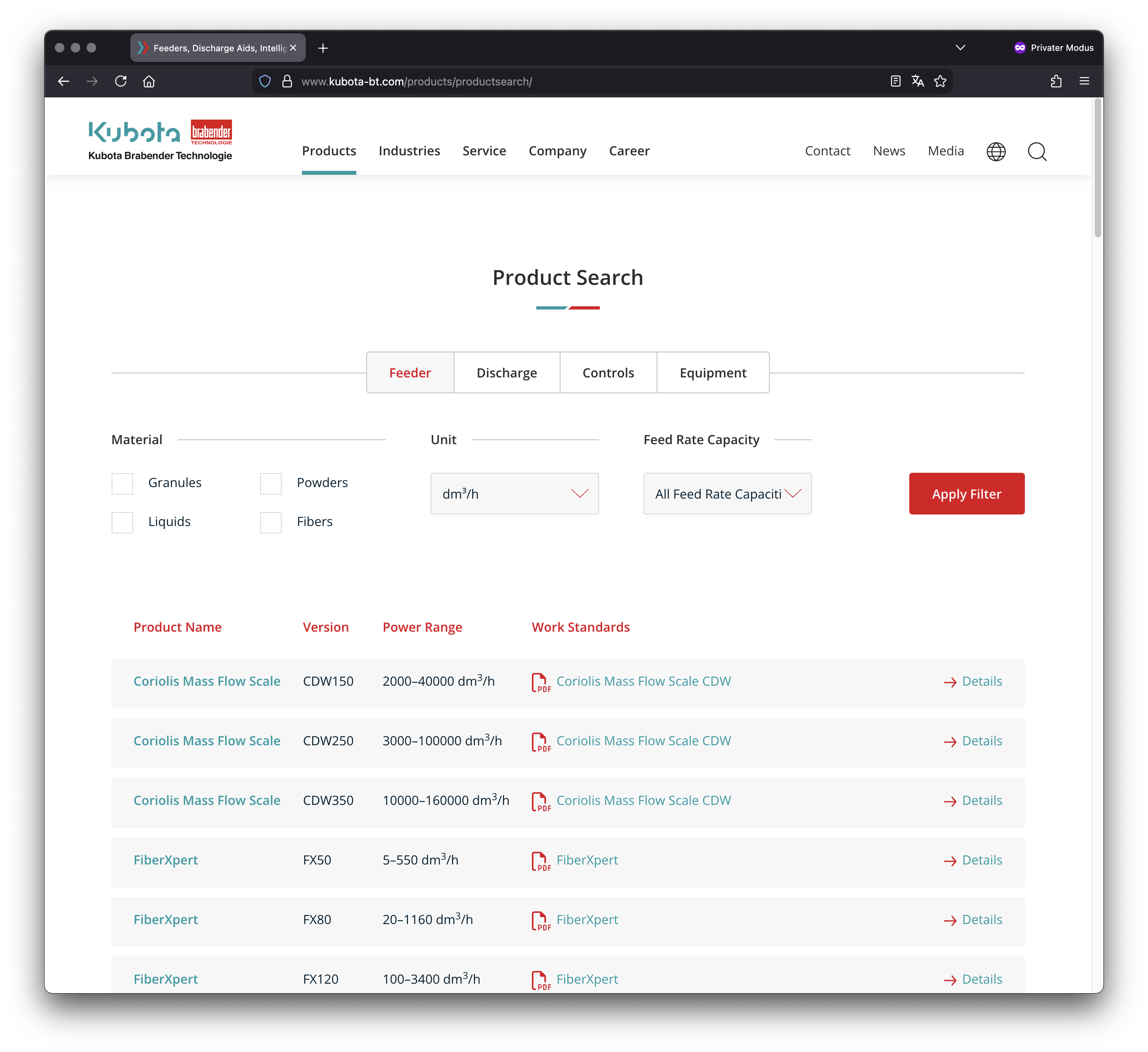Switch to the Discharge tab
This screenshot has width=1148, height=1052.
[x=506, y=373]
